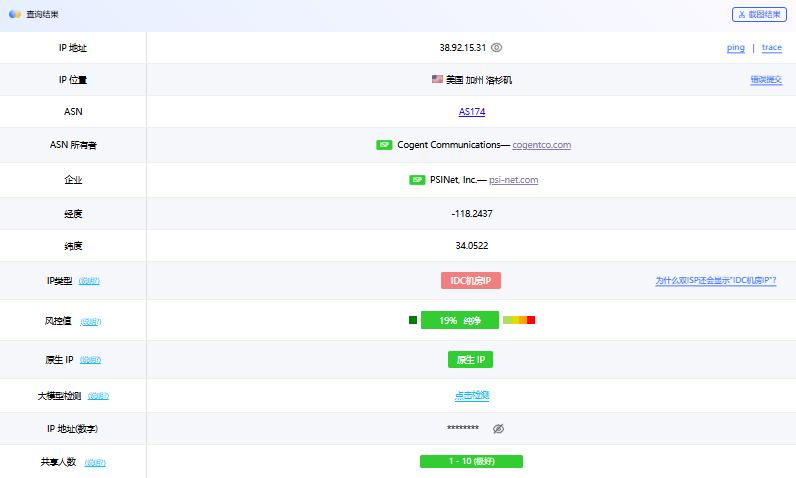This screenshot has height=478, width=796.
Task: Click the red IDC机房IP badge
Action: point(470,281)
